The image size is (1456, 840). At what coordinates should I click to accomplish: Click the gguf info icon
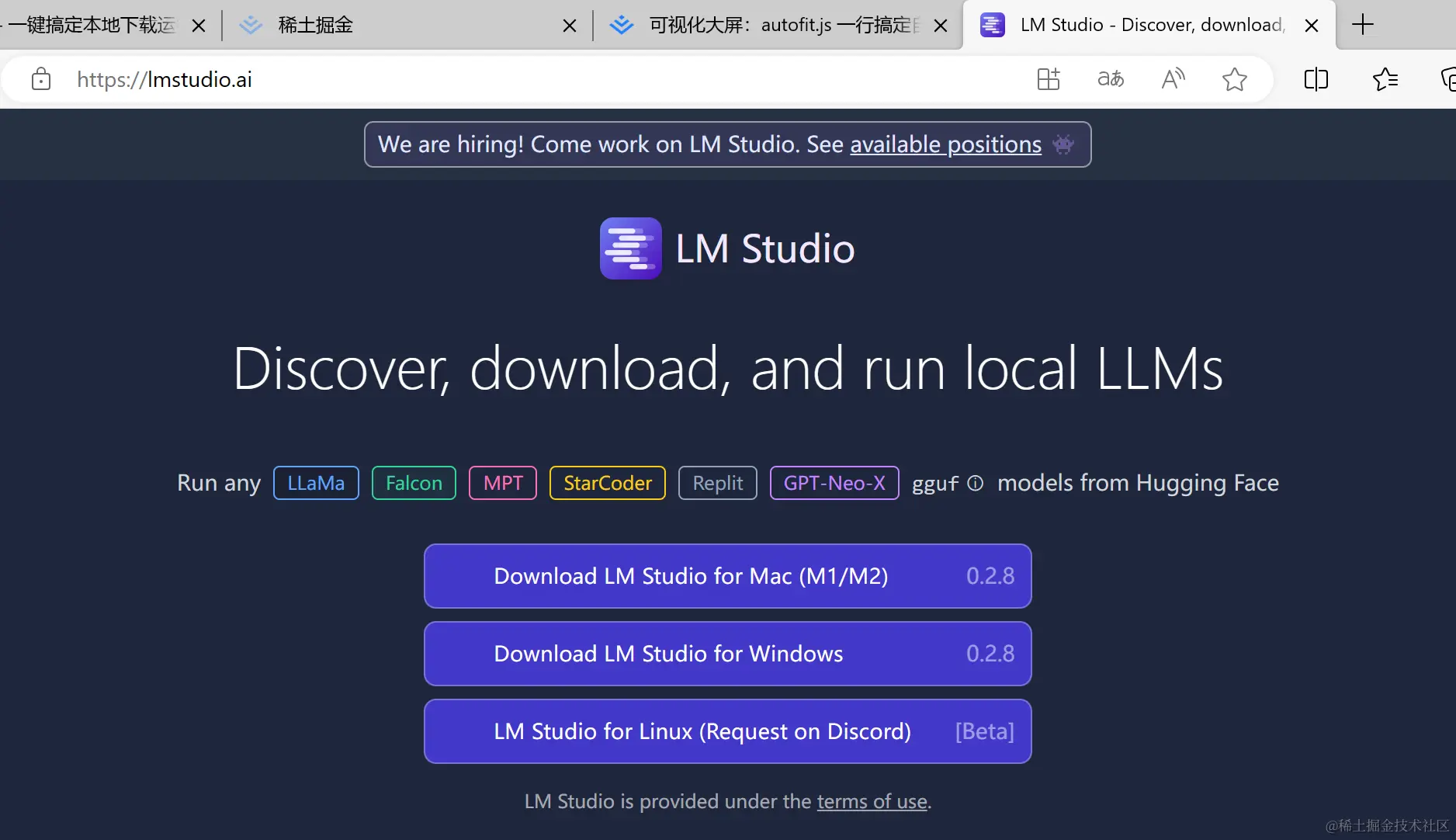coord(976,483)
